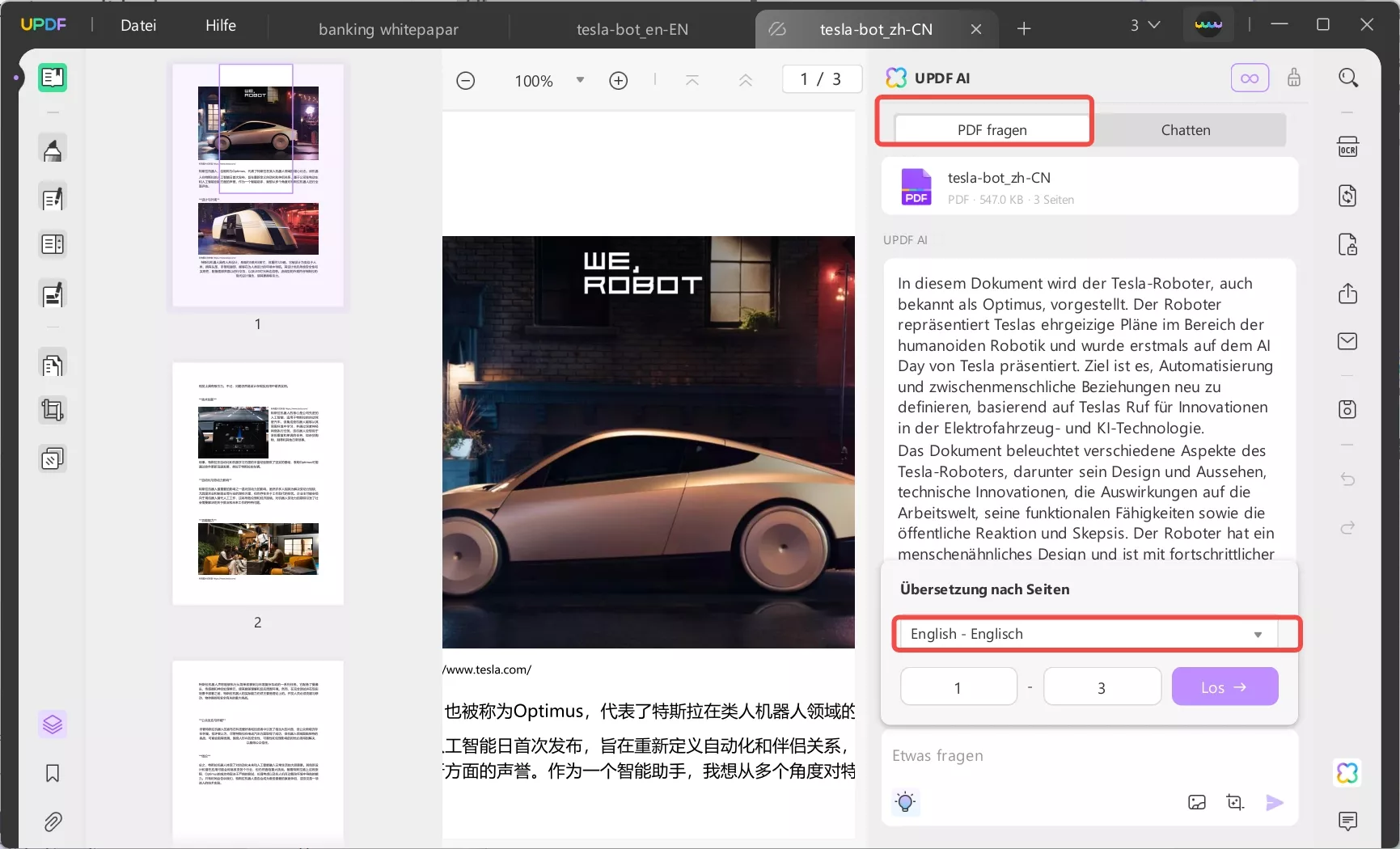Open the bookmark panel icon
The height and width of the screenshot is (849, 1400).
coord(53,774)
